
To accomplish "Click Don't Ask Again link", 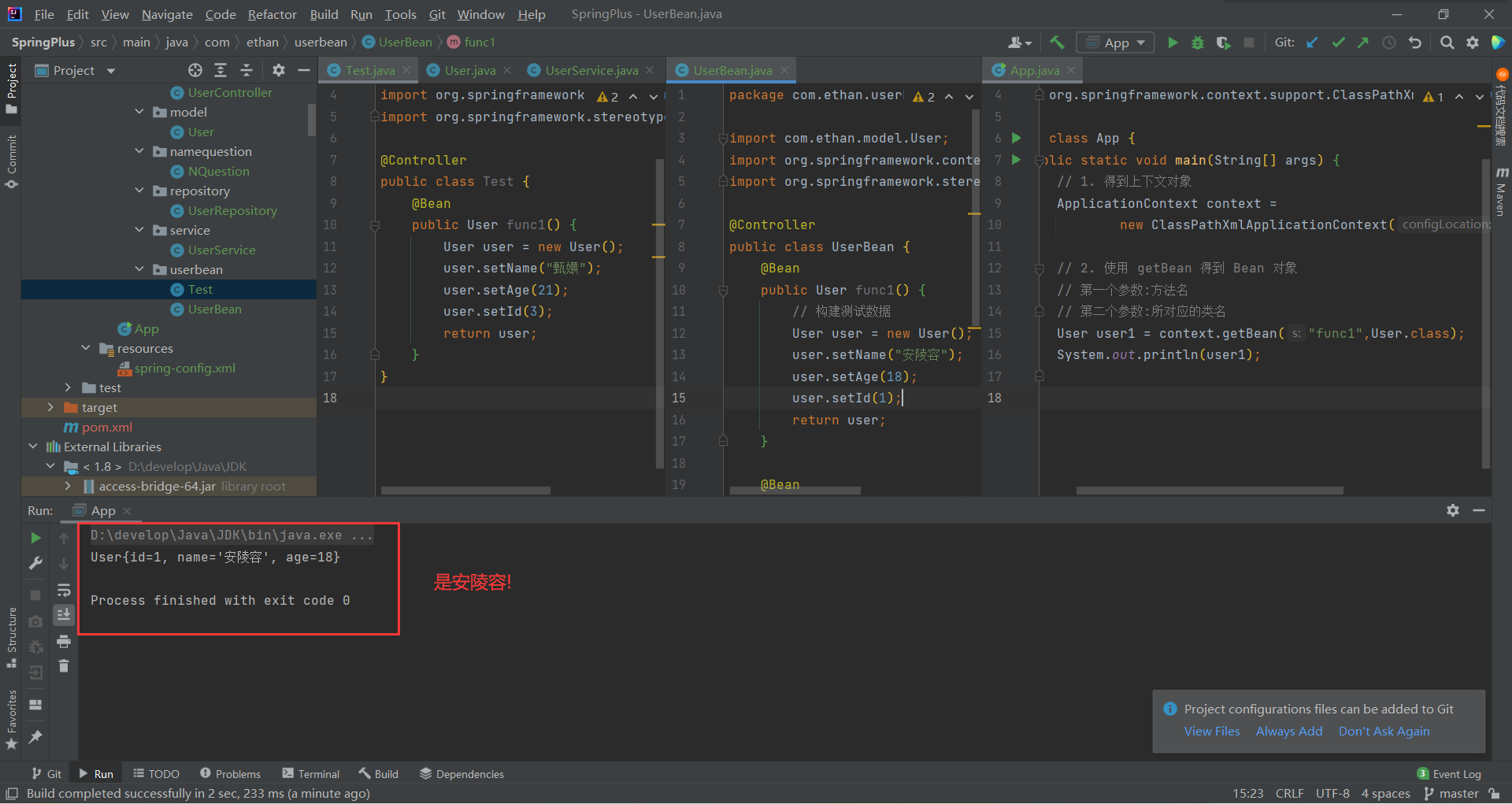I will (x=1384, y=731).
